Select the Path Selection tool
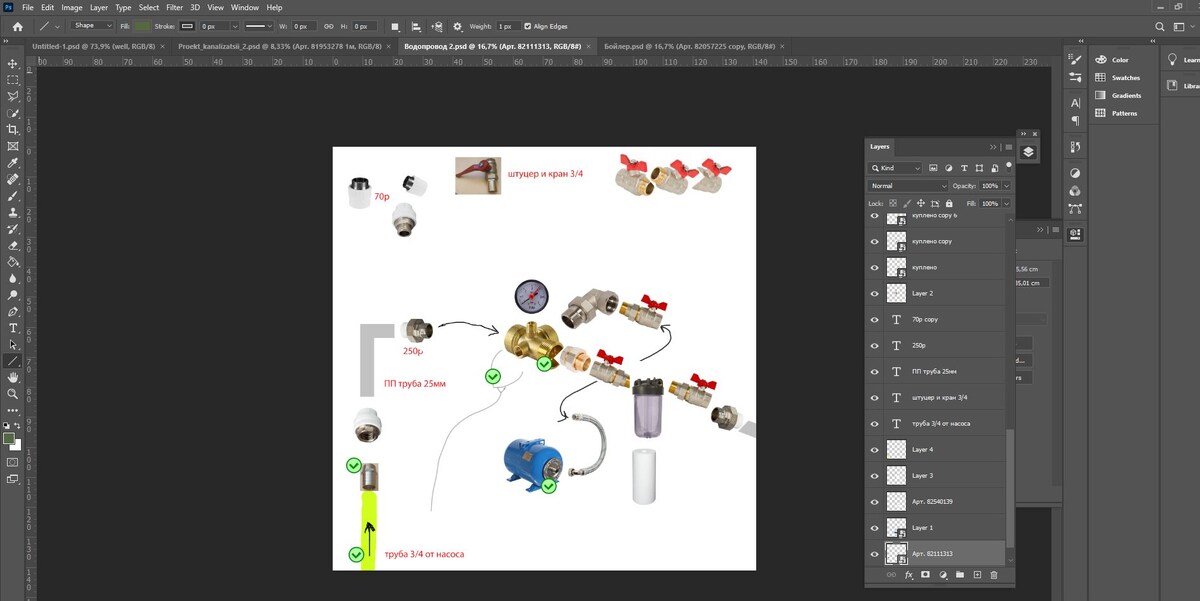The height and width of the screenshot is (601, 1200). point(13,344)
